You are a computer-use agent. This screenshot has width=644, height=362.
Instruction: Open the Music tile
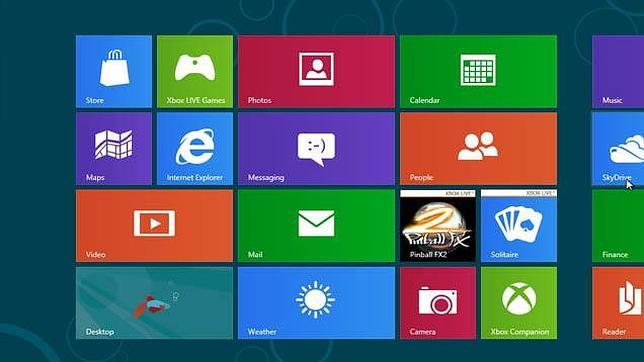coord(618,71)
